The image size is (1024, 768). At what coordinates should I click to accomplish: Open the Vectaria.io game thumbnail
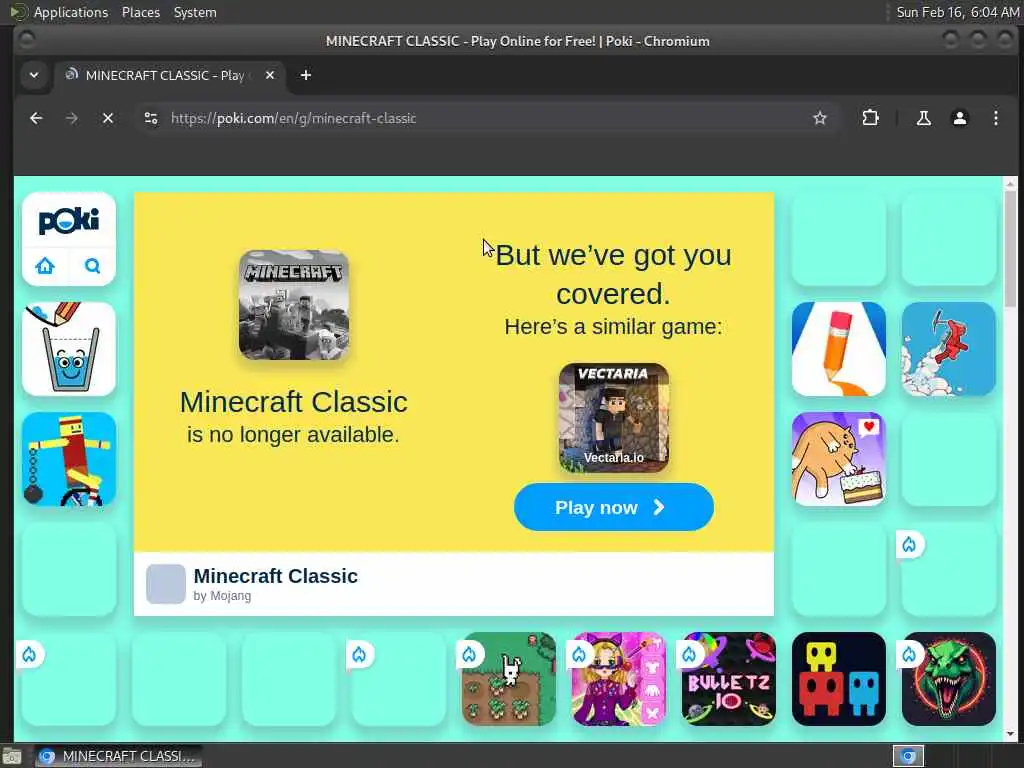coord(613,417)
